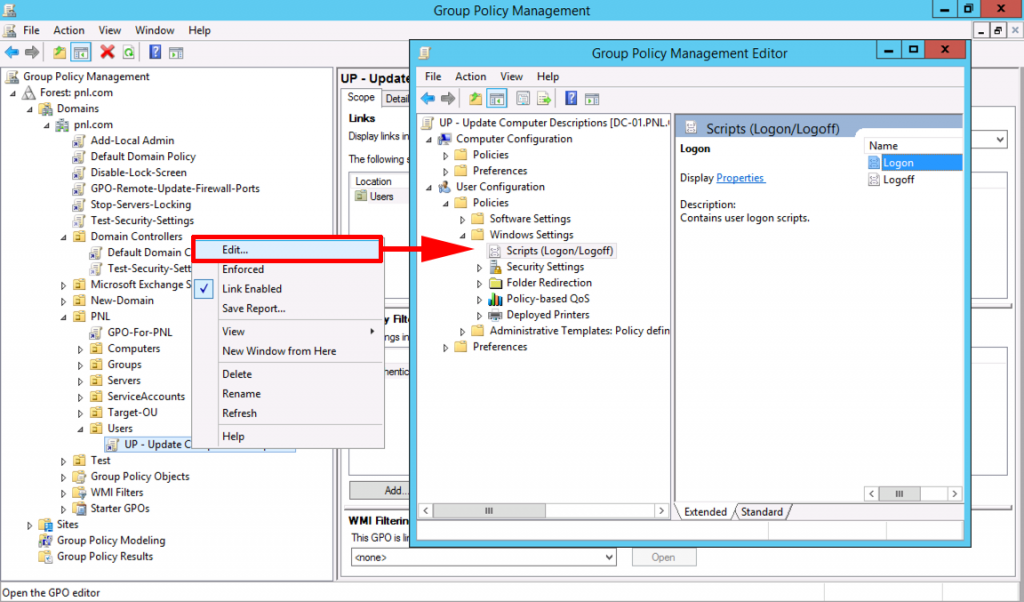
Task: Click the Properties icon in the editor toolbar
Action: click(522, 98)
